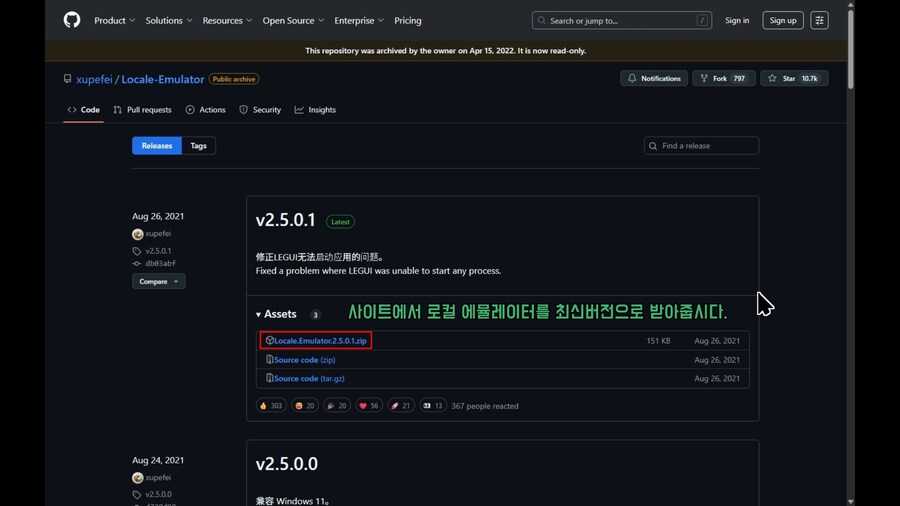Expand the Solutions dropdown
This screenshot has height=506, width=900.
[x=169, y=21]
